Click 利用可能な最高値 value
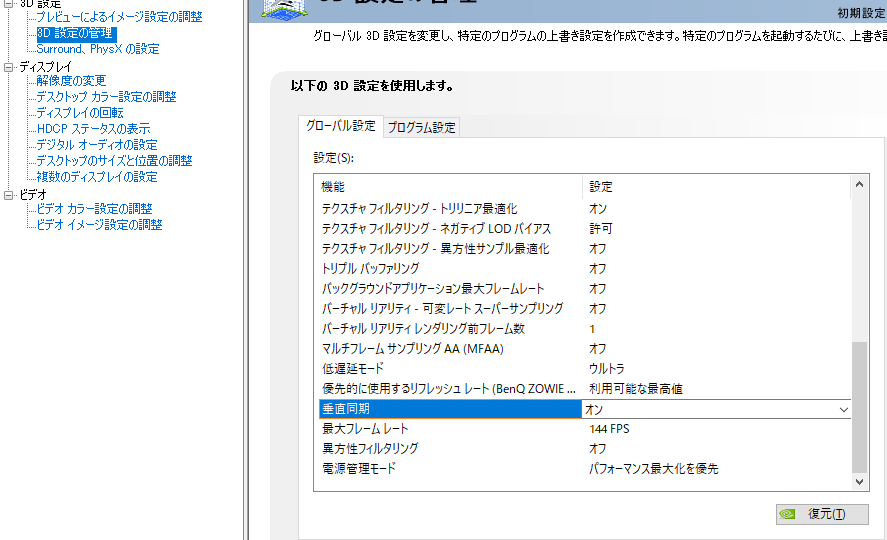This screenshot has height=540, width=887. [636, 389]
